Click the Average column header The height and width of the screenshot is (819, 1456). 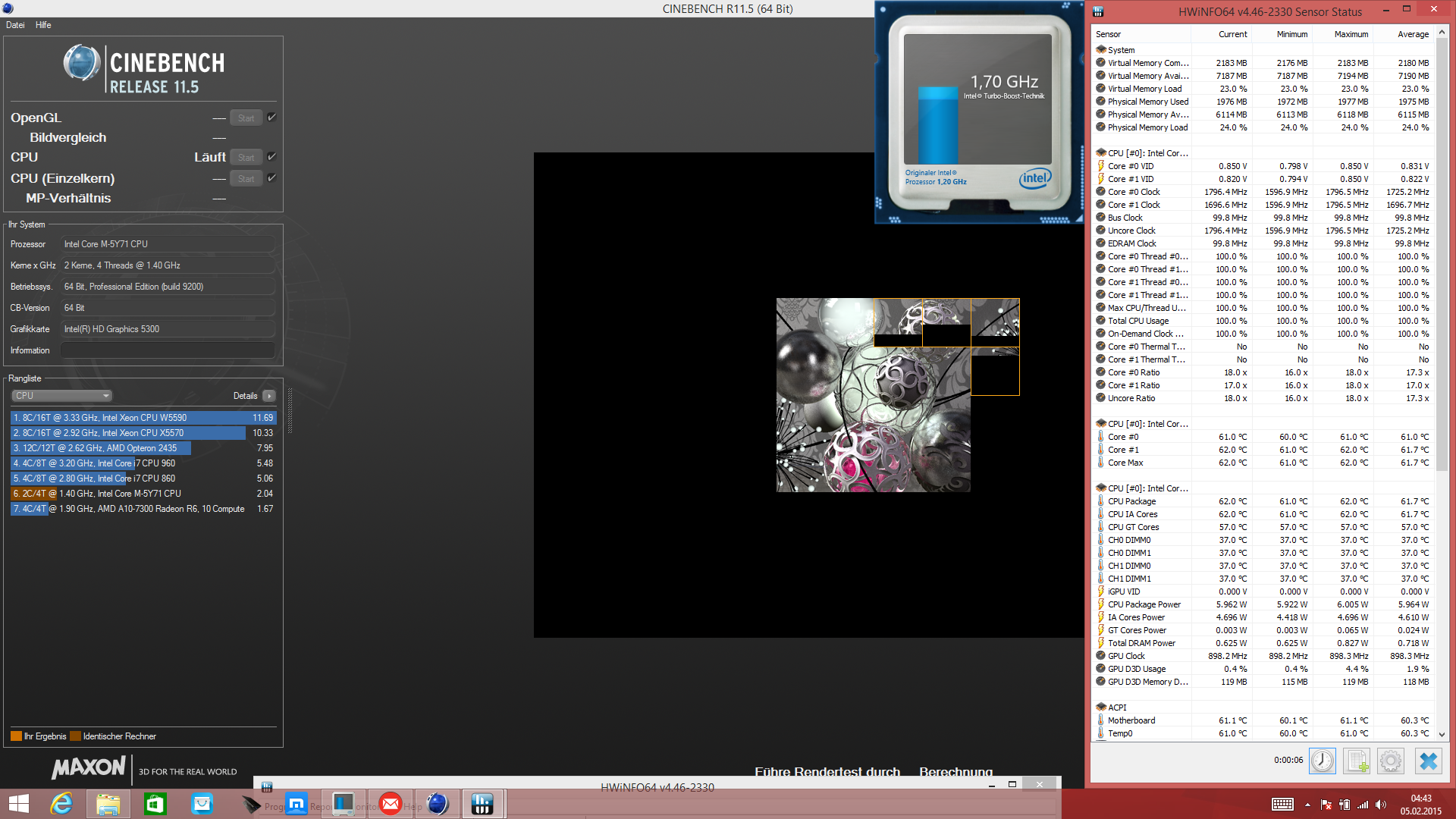click(1403, 34)
